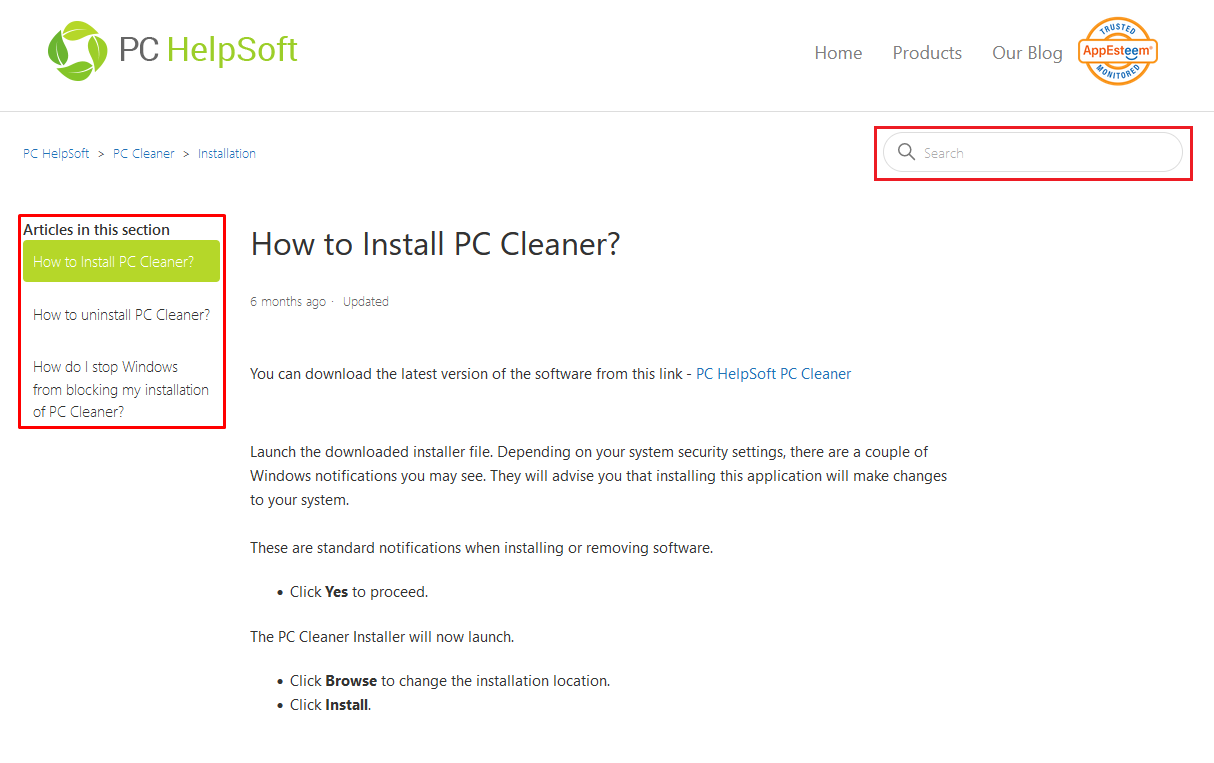
Task: Select How to Install PC Cleaner sidebar article
Action: [x=121, y=262]
